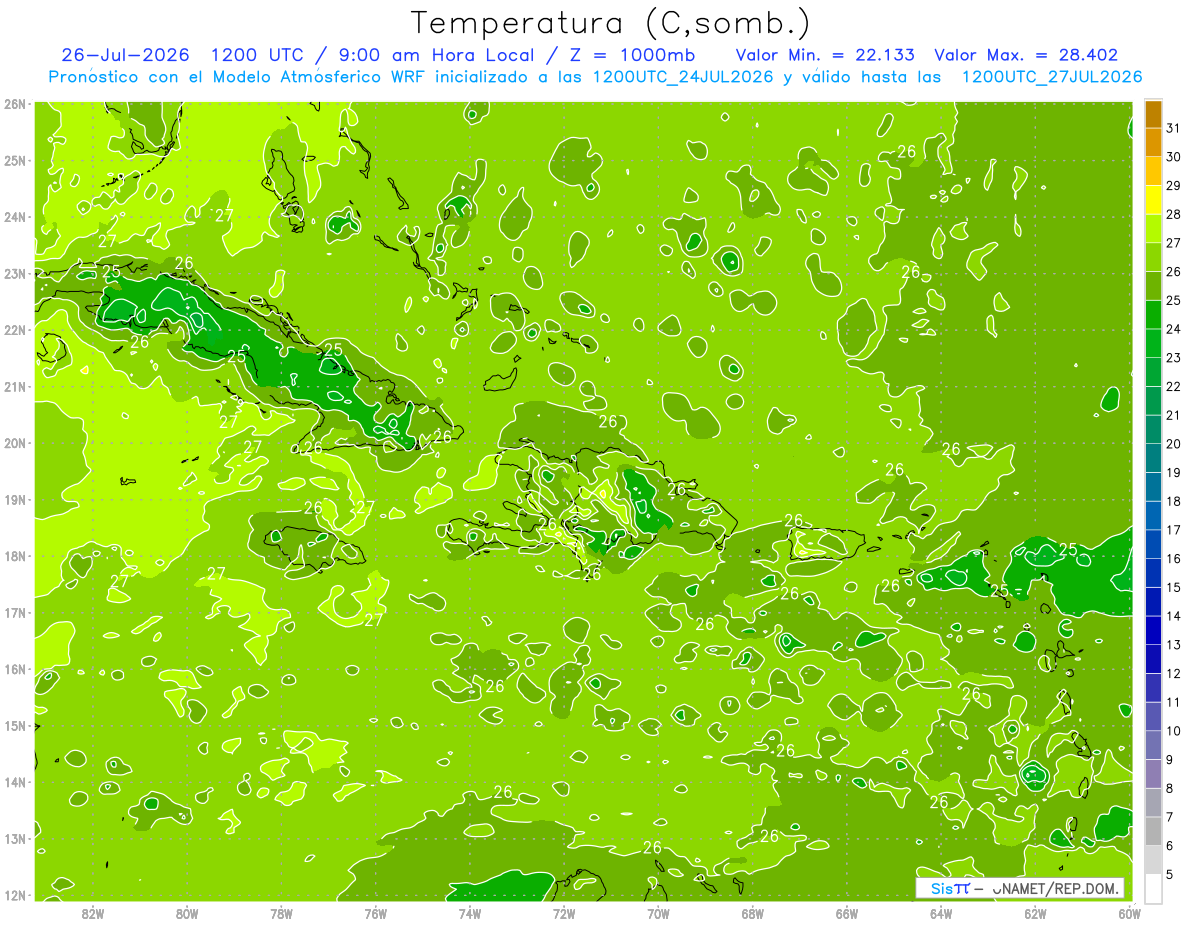Viewport: 1200px width, 927px height.
Task: Click the '76W' longitude axis label
Action: [375, 913]
